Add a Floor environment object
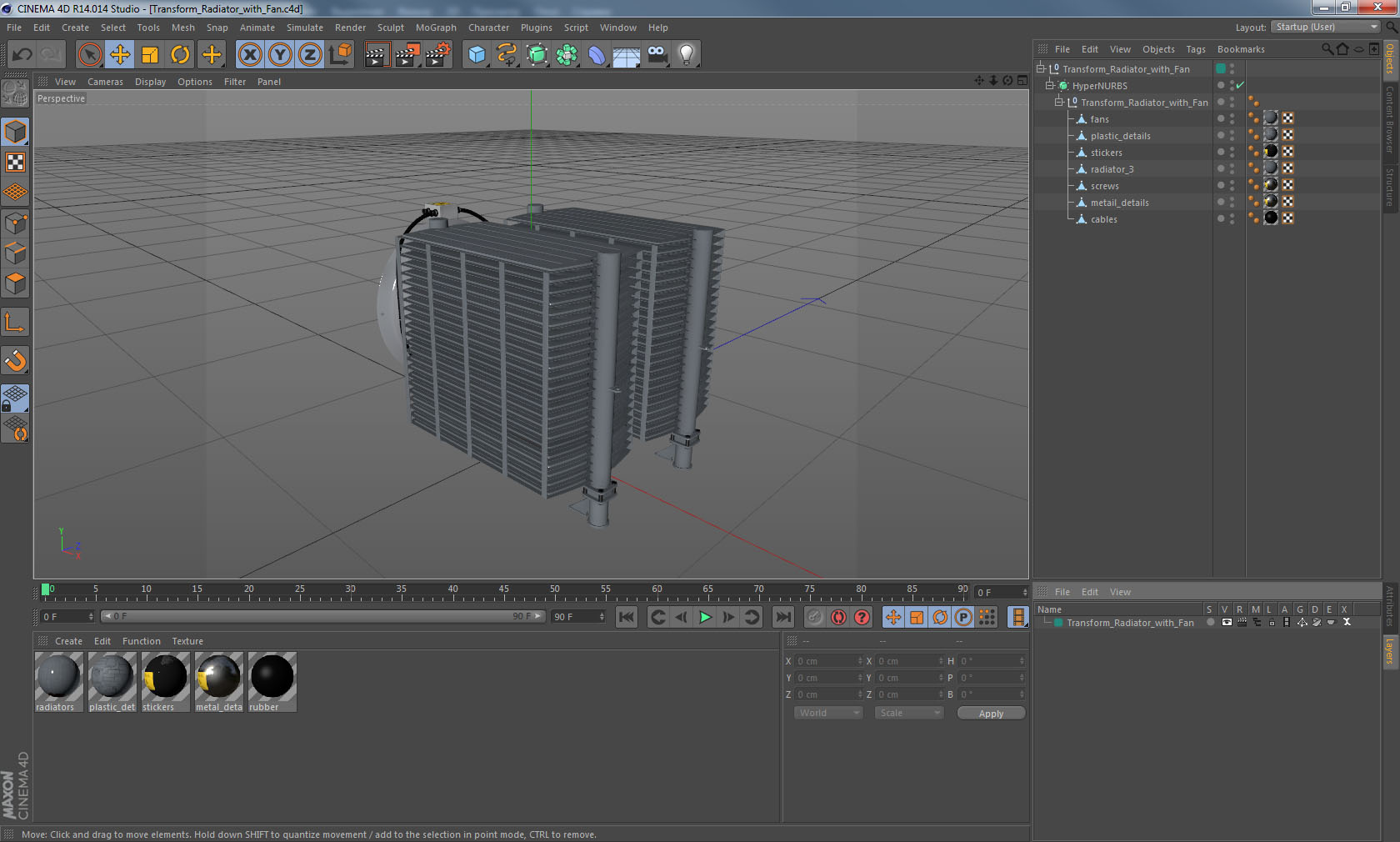 (627, 55)
